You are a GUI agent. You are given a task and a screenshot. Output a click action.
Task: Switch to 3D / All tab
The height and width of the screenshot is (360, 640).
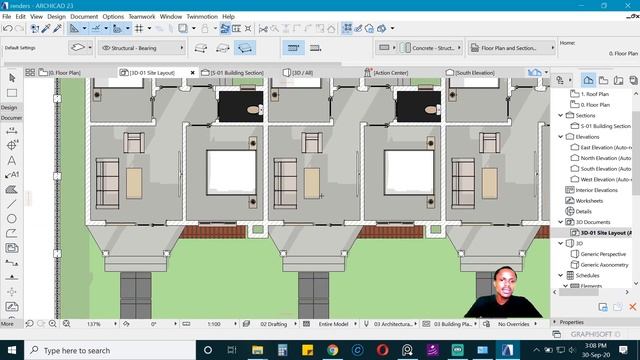(x=298, y=73)
